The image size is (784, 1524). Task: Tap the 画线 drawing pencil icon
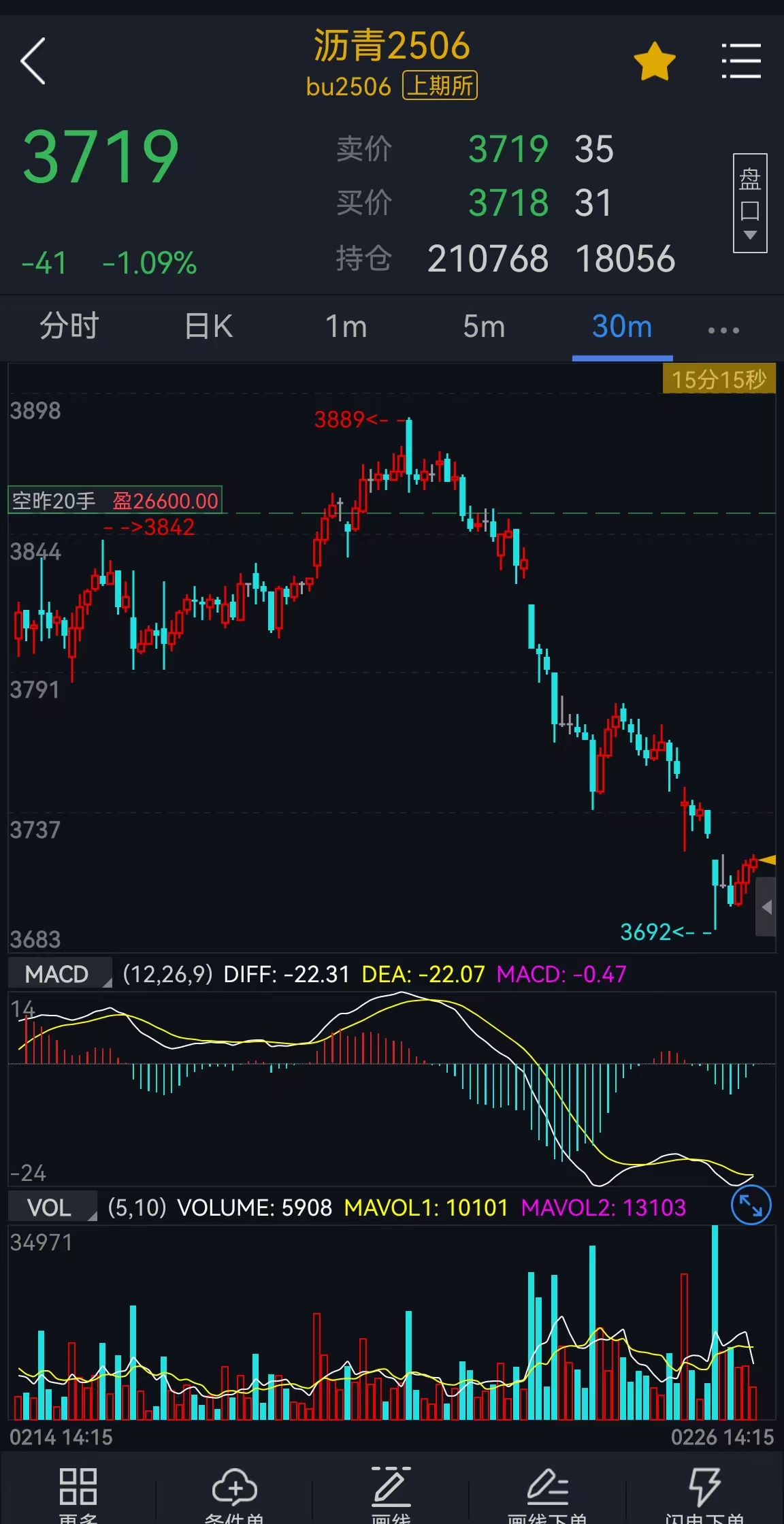coord(391,1494)
